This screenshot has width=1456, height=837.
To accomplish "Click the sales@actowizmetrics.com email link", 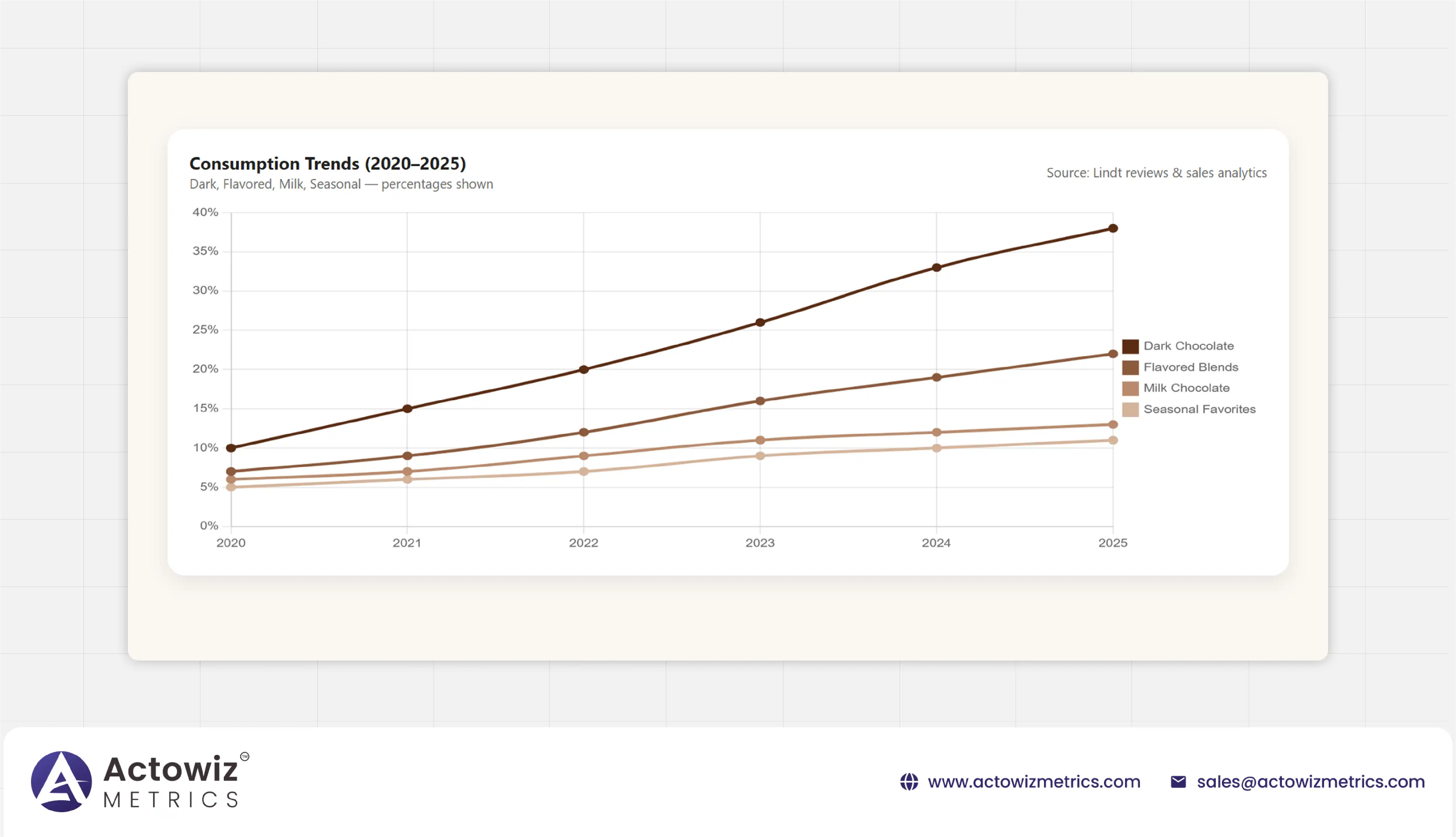I will pos(1311,782).
